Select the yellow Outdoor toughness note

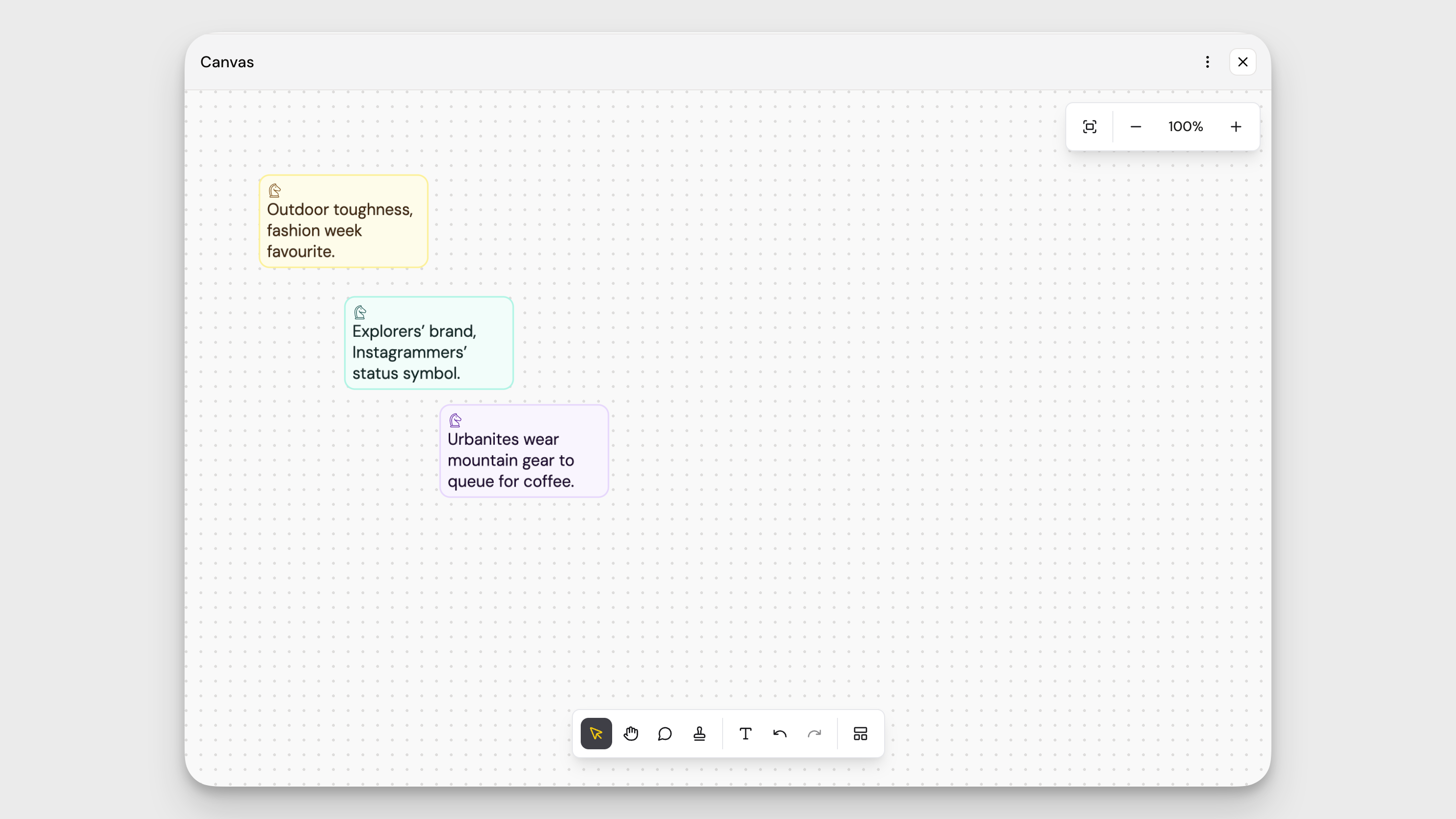(x=343, y=231)
